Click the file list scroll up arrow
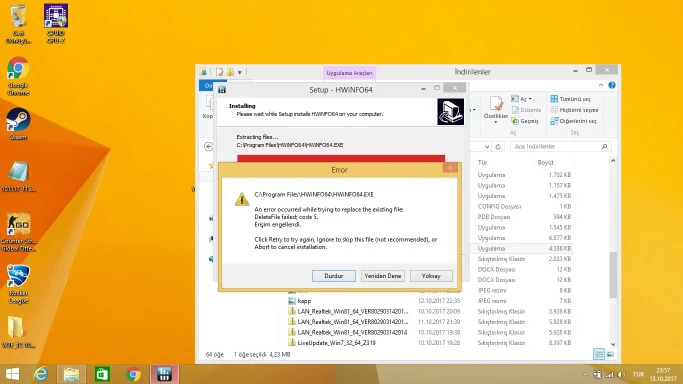683x384 pixels. [613, 161]
